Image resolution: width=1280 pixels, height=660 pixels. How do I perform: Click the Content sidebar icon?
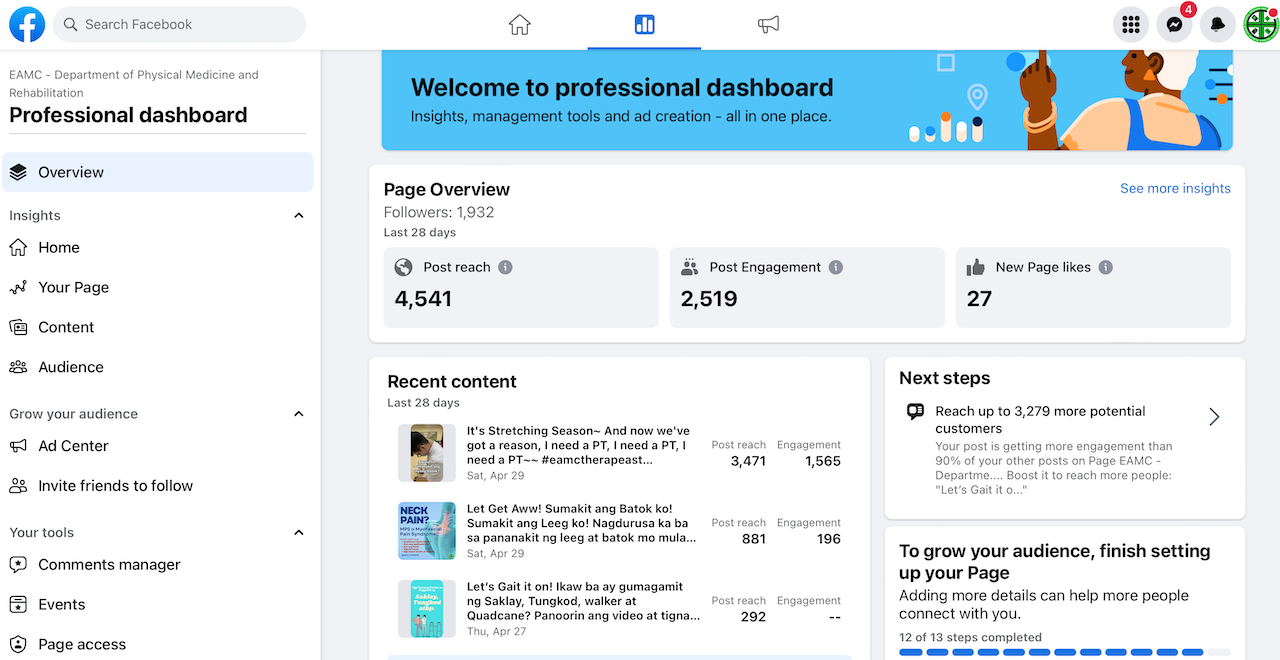pyautogui.click(x=18, y=327)
